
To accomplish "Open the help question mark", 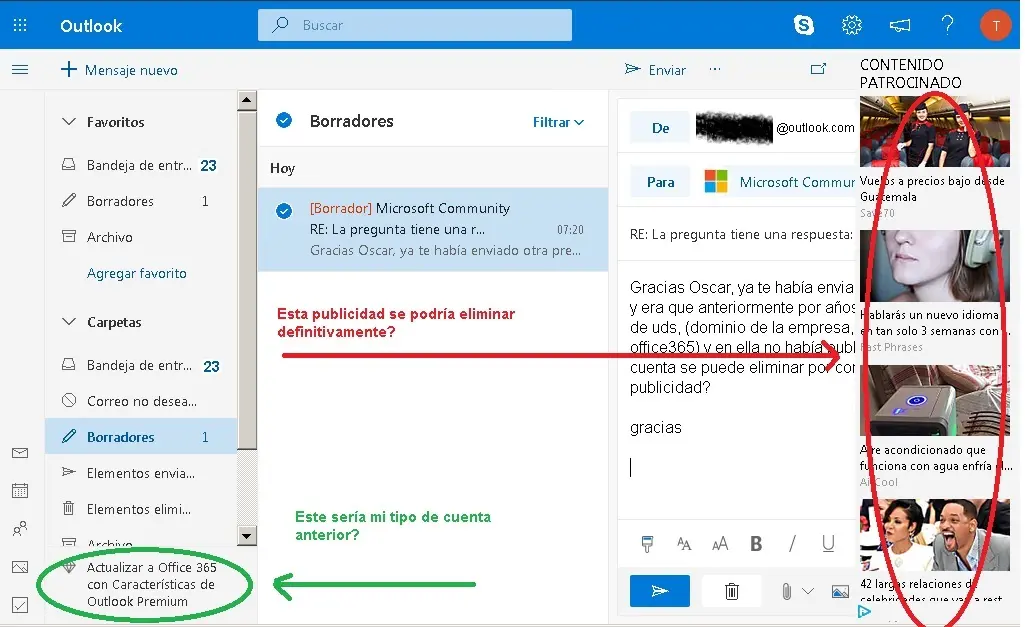I will click(947, 25).
